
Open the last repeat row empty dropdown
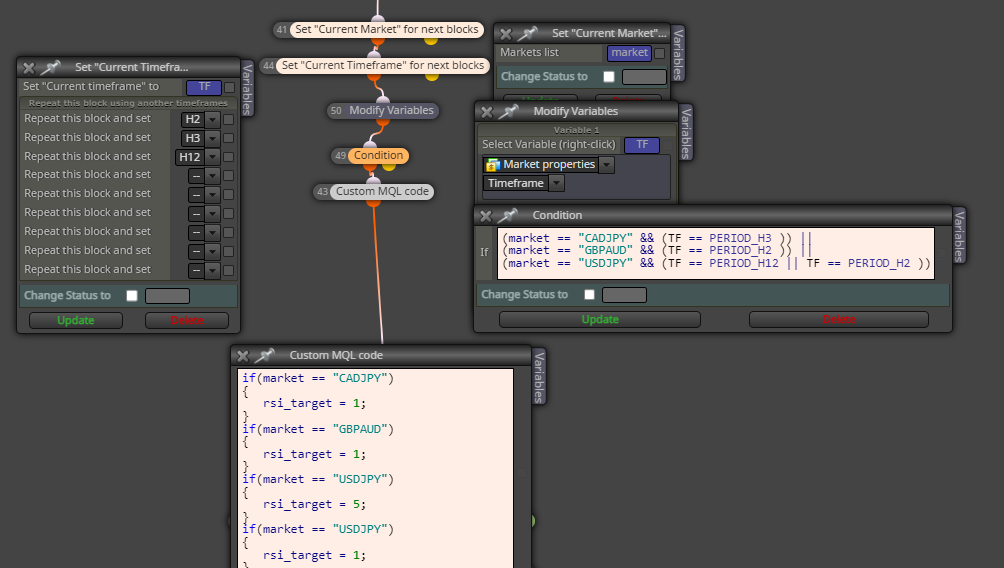coord(213,270)
